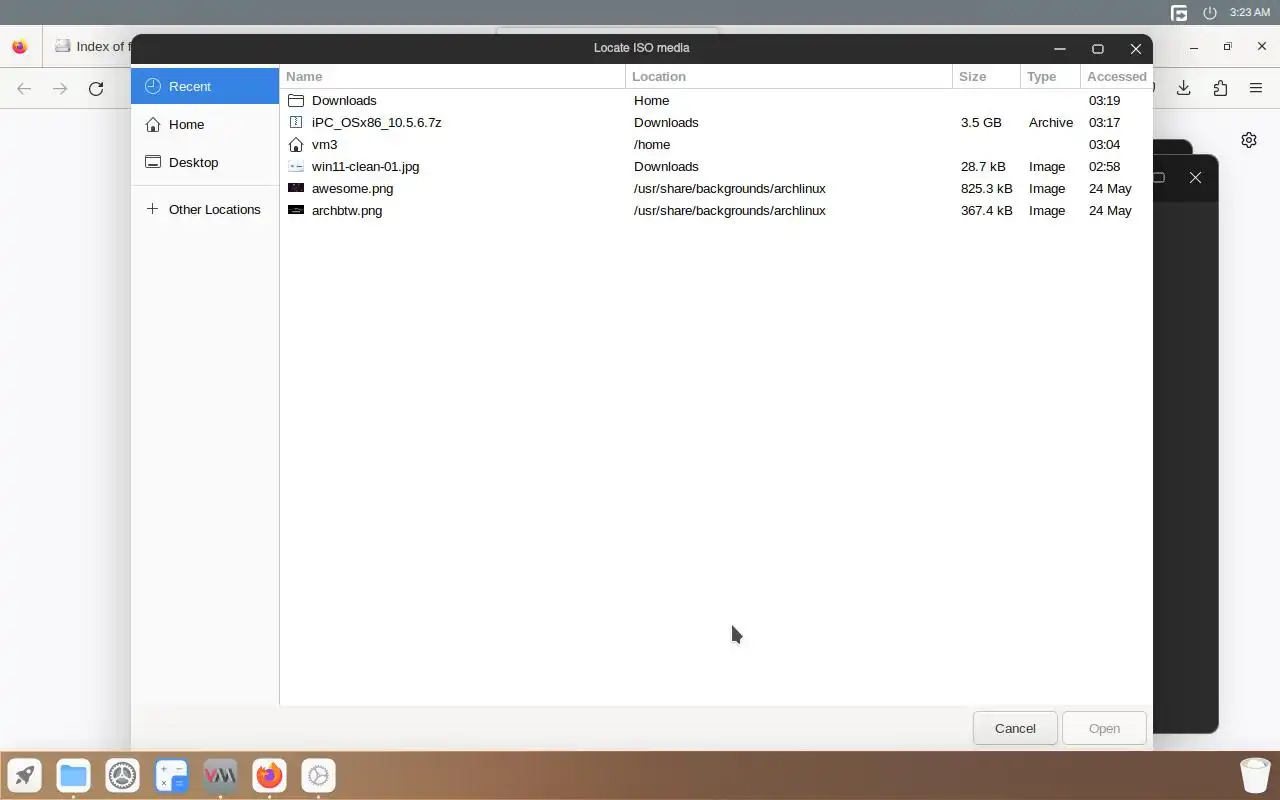Click the Open button
This screenshot has height=800, width=1280.
click(1104, 728)
